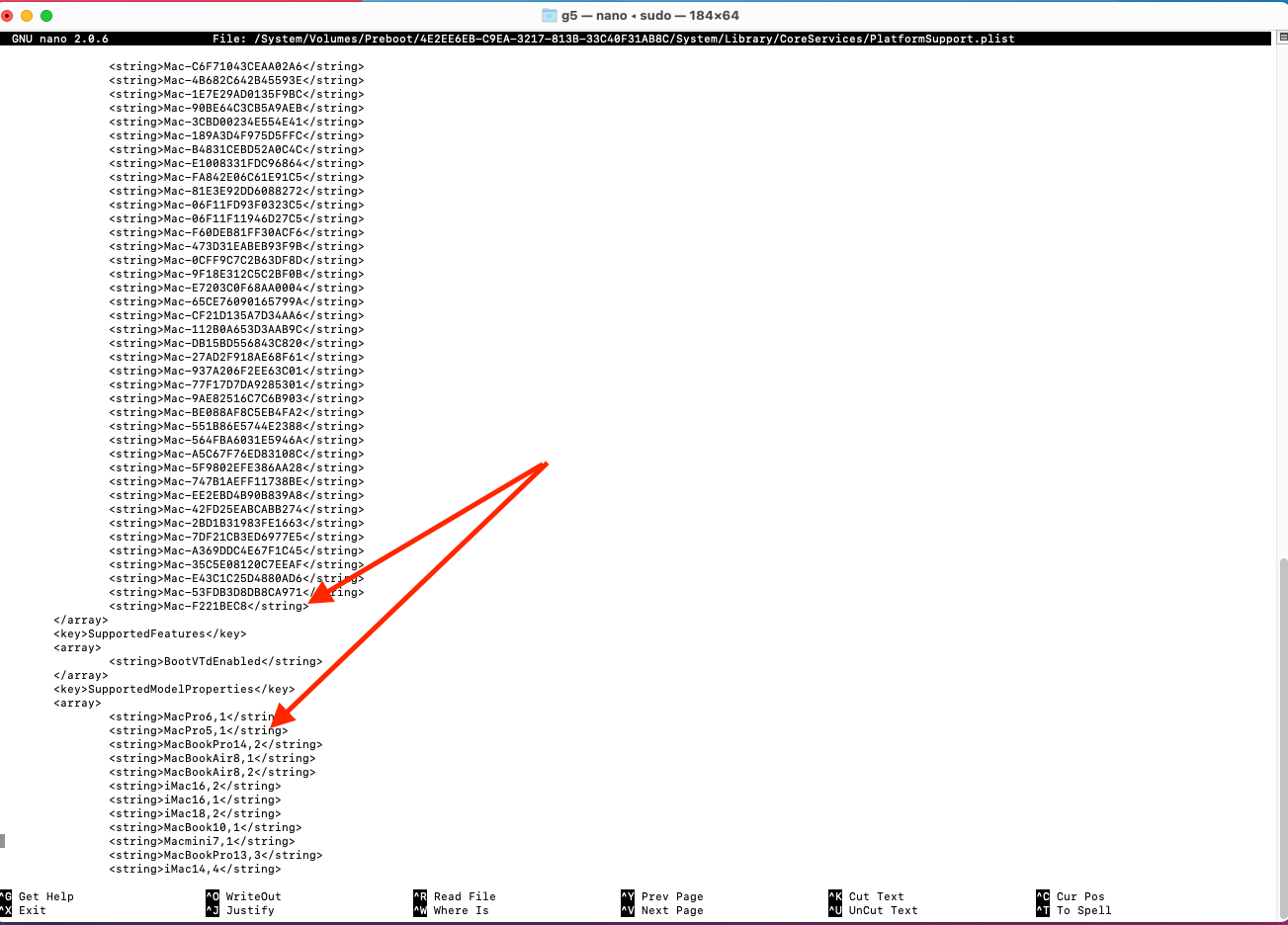1288x925 pixels.
Task: Place cursor on Mac-3CBD00234E554E41 line
Action: coord(236,122)
